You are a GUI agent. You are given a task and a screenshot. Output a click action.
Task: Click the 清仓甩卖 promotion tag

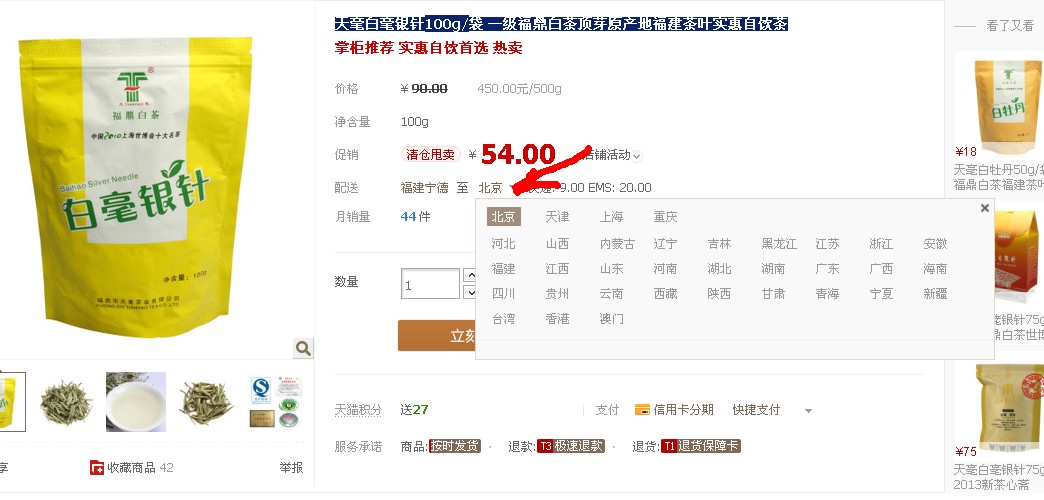click(x=430, y=154)
